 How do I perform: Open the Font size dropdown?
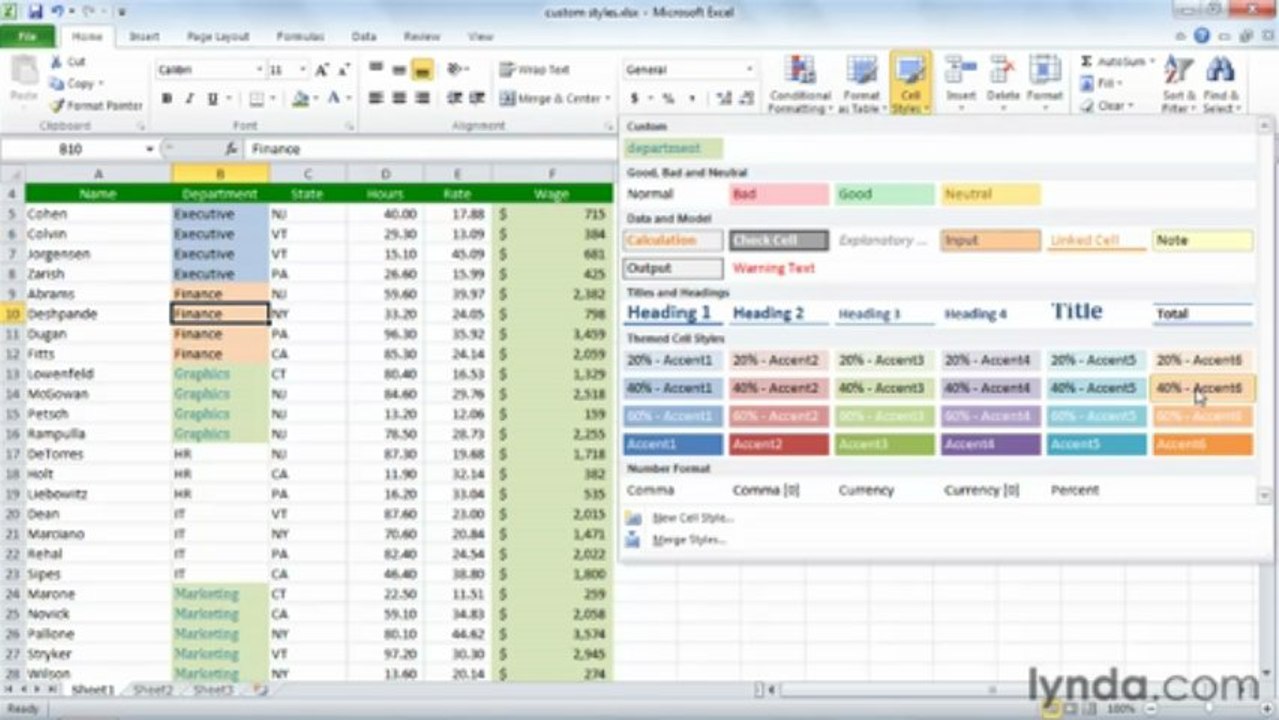pyautogui.click(x=302, y=70)
